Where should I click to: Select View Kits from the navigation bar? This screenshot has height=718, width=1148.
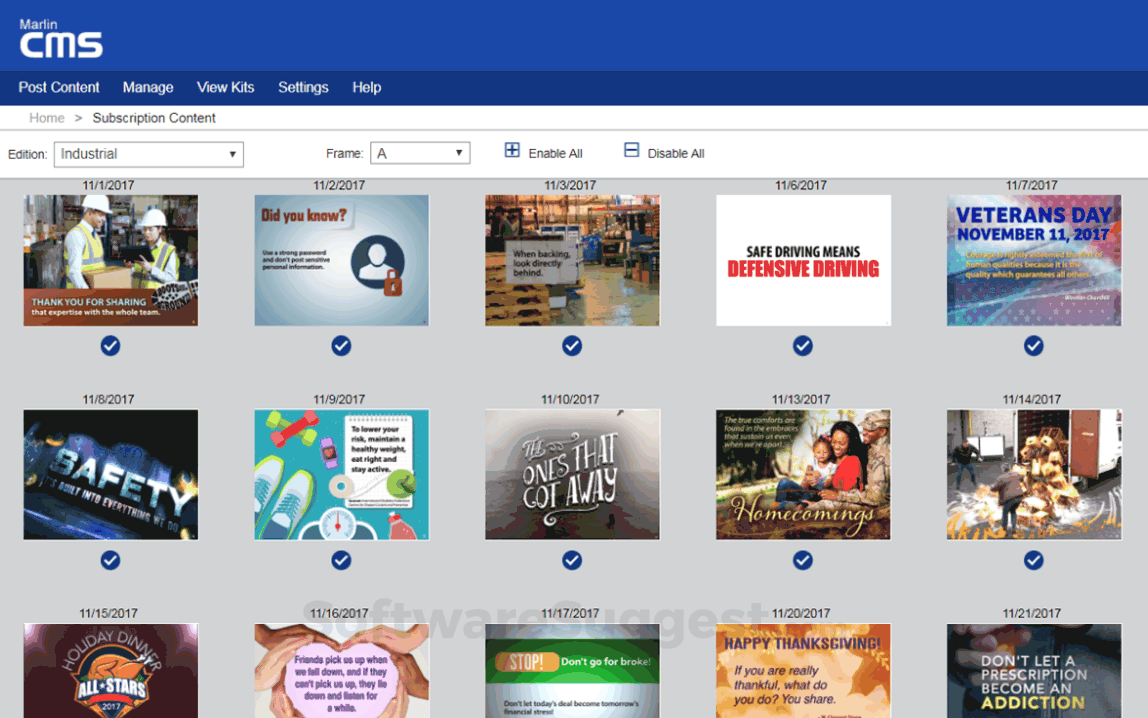pos(225,88)
